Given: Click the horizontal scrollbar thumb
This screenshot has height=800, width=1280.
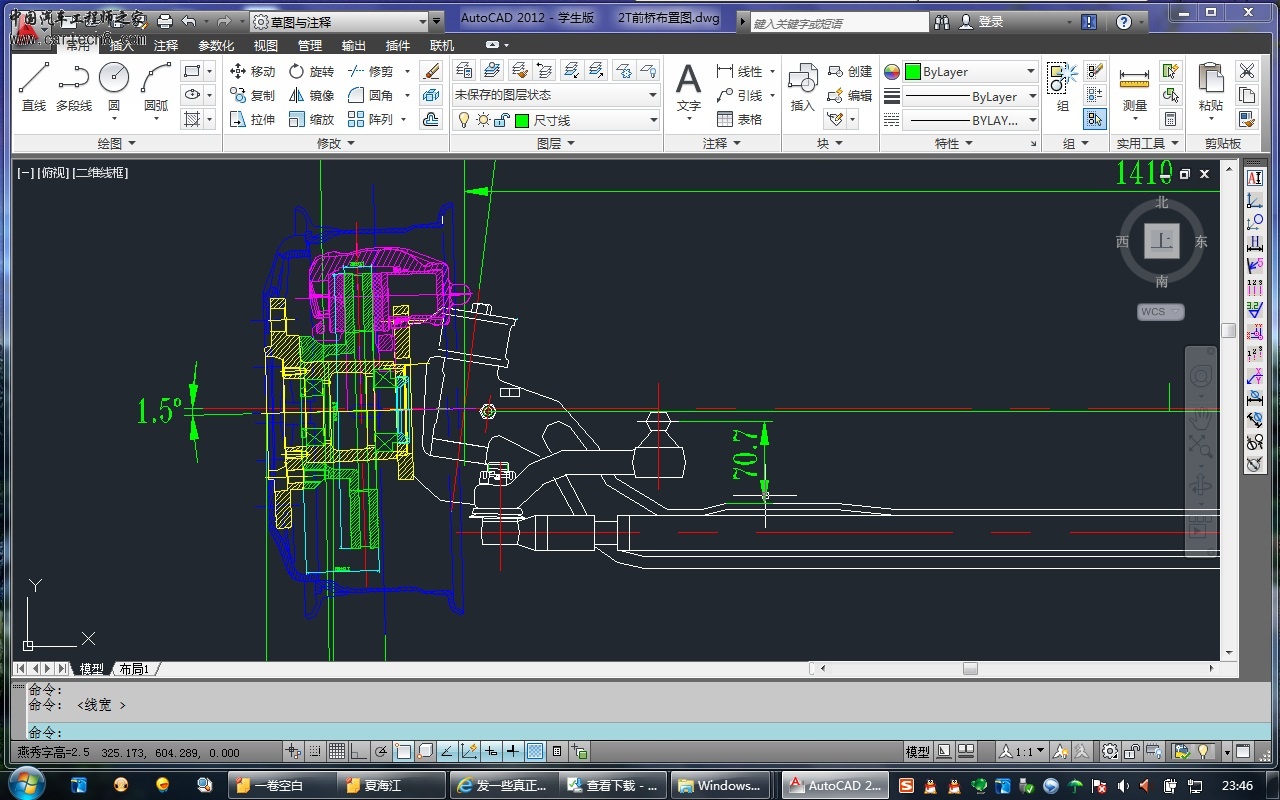Looking at the screenshot, I should click(x=969, y=668).
